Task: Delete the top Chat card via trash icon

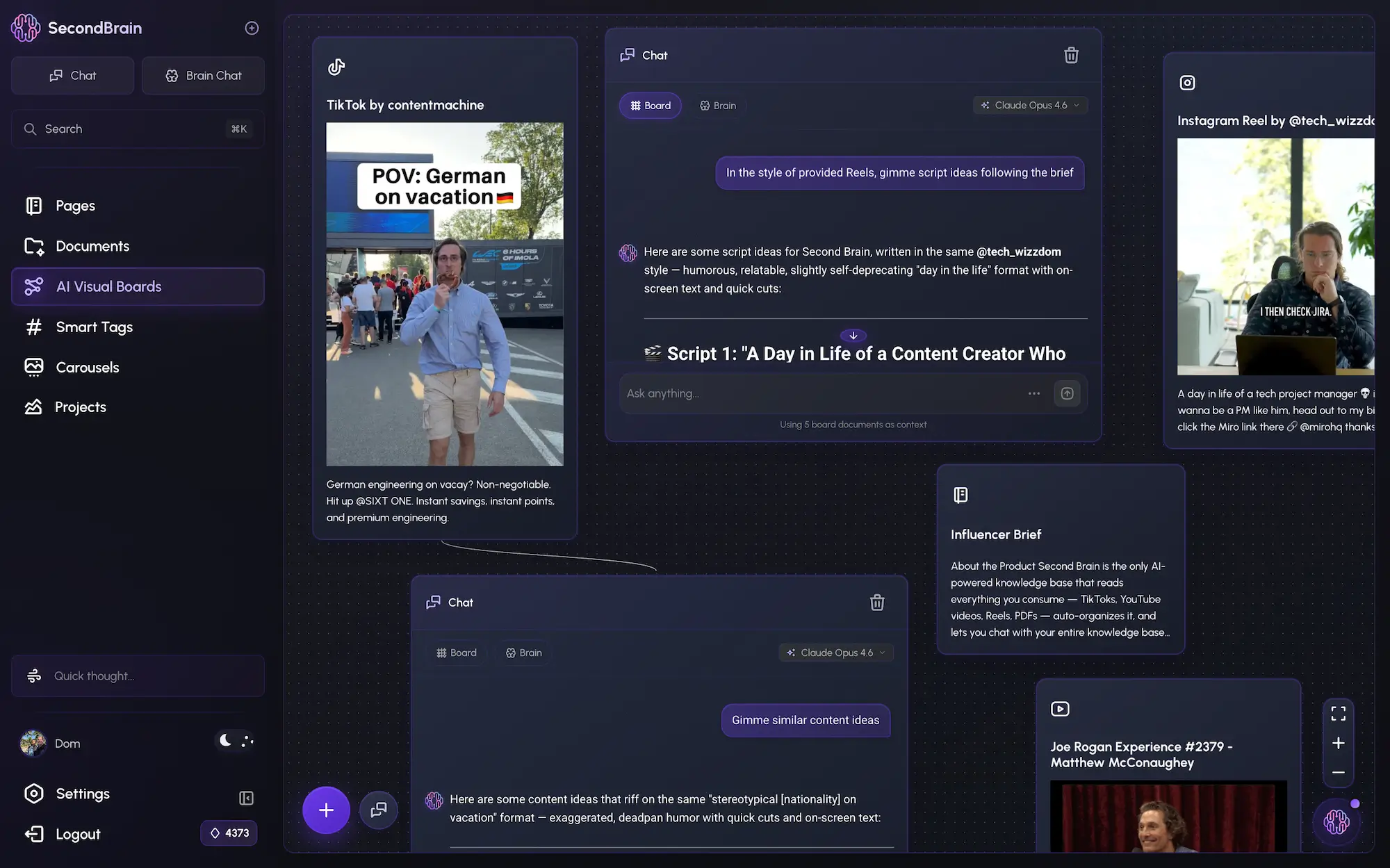Action: click(1071, 55)
